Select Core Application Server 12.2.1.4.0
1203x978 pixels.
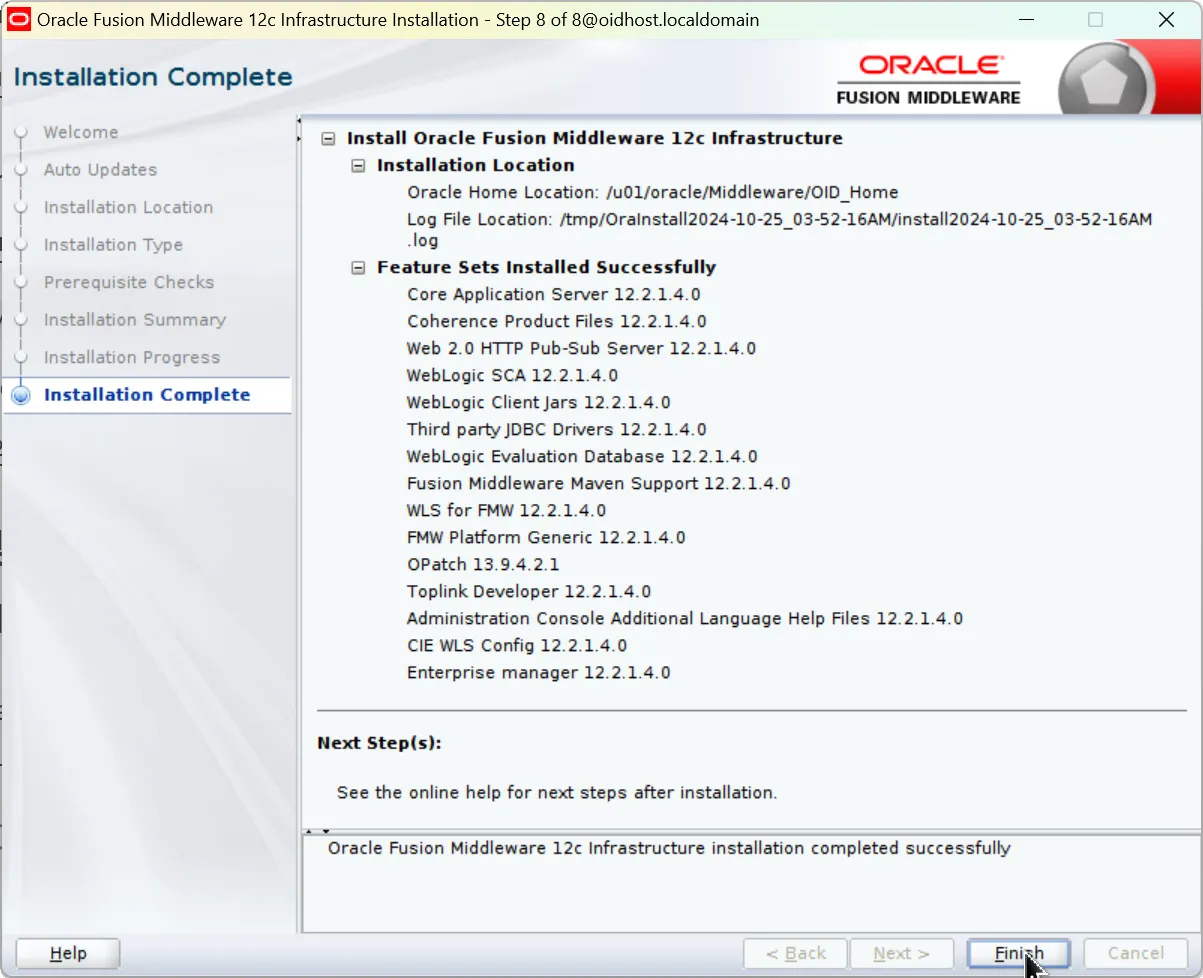pyautogui.click(x=553, y=295)
